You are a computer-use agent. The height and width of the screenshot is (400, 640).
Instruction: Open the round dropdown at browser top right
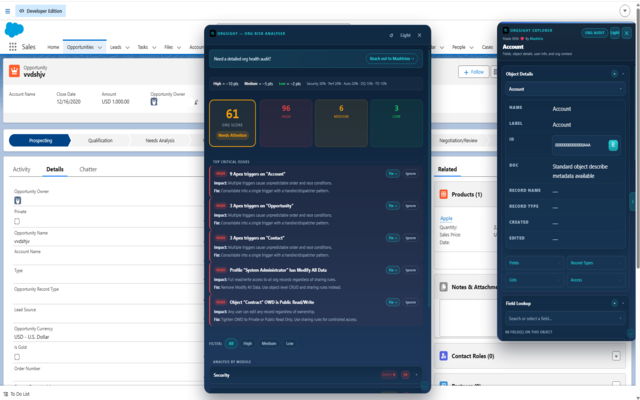coord(624,11)
